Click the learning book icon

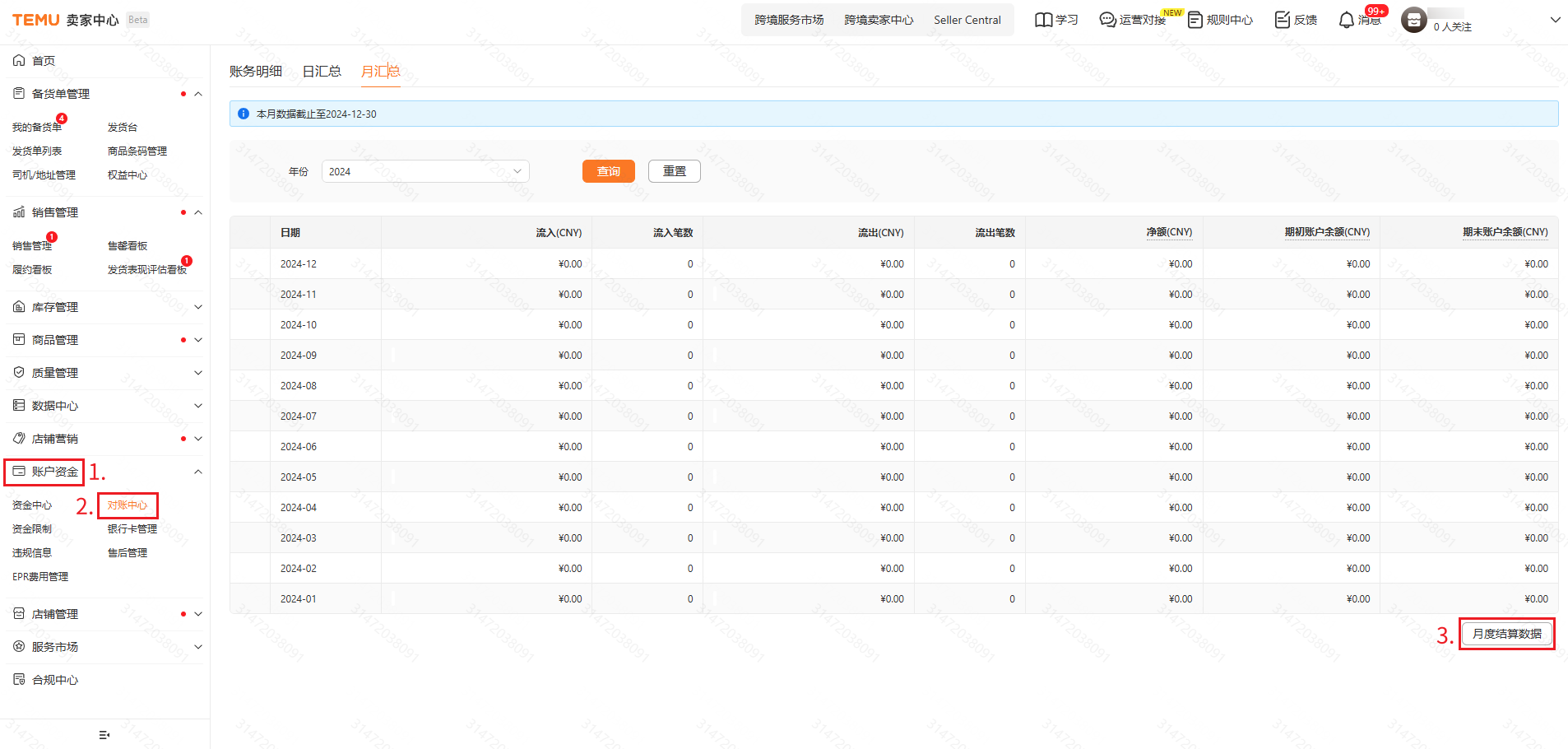[x=1043, y=20]
